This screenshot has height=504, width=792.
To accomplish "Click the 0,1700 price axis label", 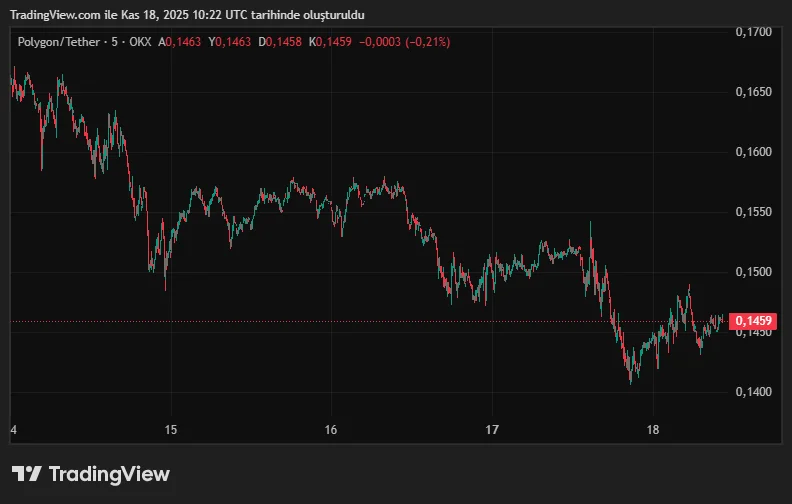I will (753, 32).
